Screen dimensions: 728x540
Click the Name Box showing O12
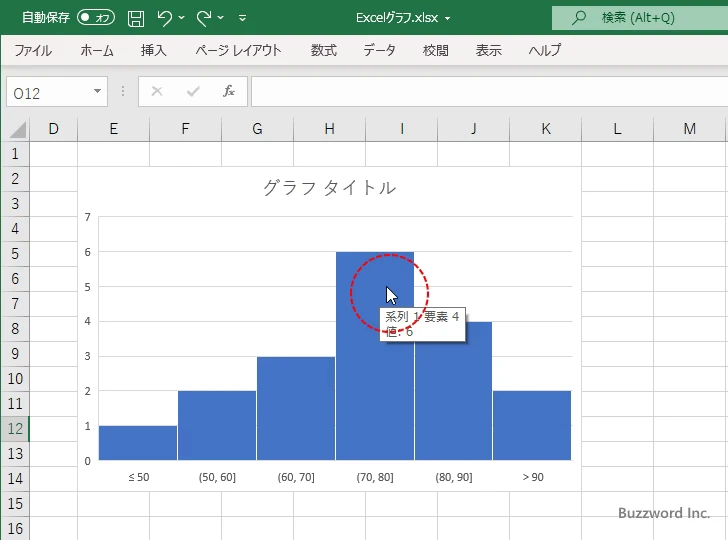(49, 92)
